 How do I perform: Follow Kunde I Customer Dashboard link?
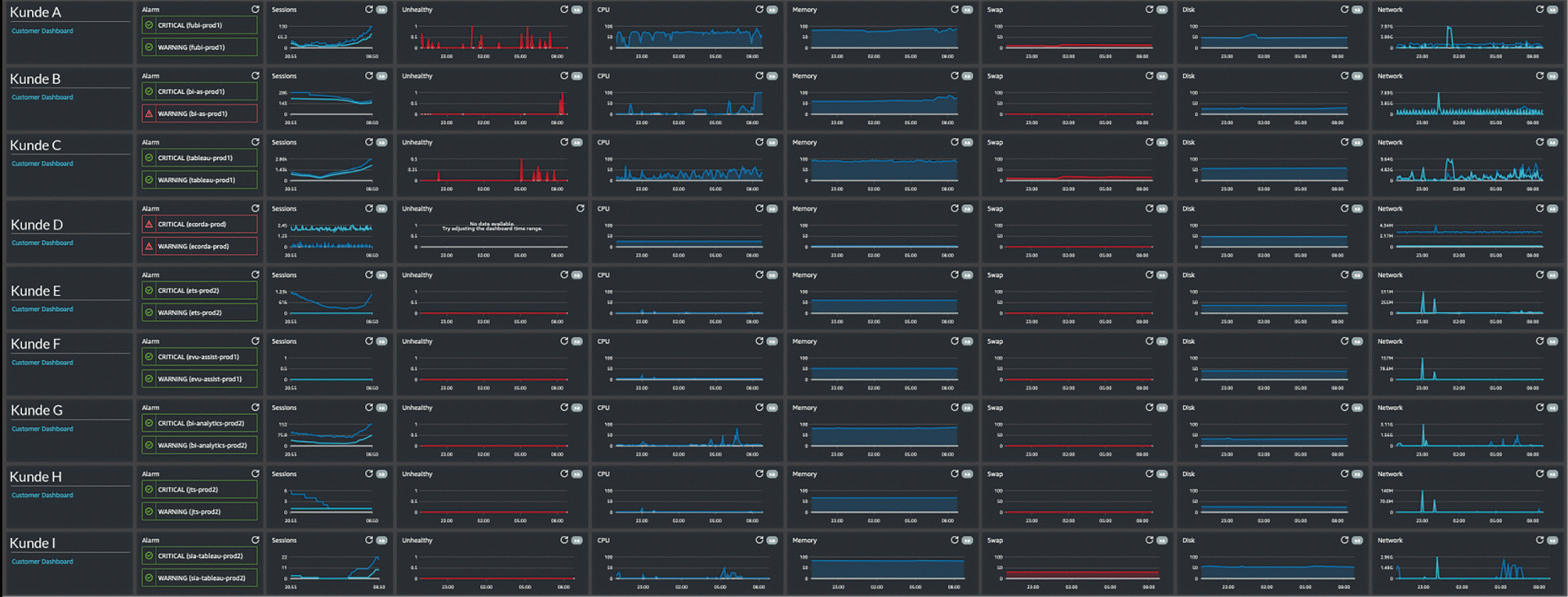42,561
